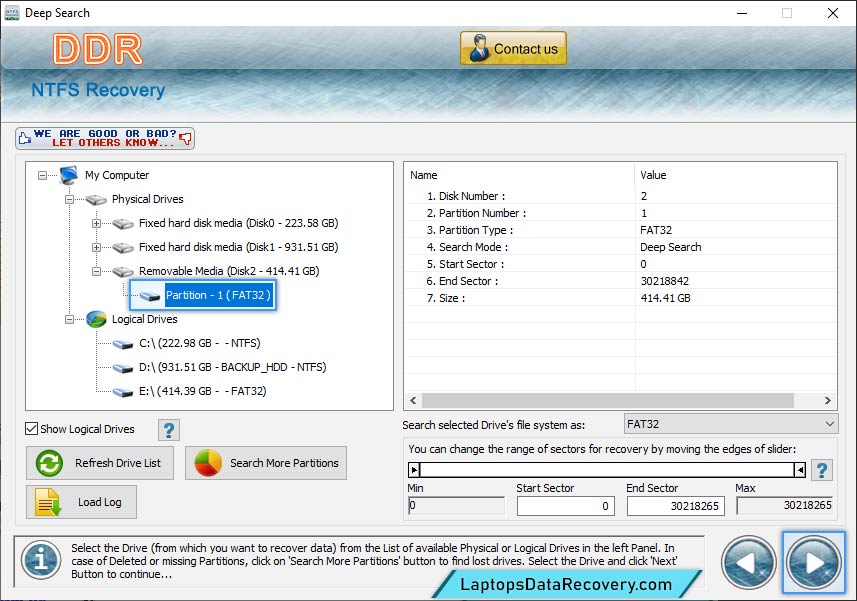Click the information icon in the hint bar
Image resolution: width=857 pixels, height=601 pixels.
point(41,559)
